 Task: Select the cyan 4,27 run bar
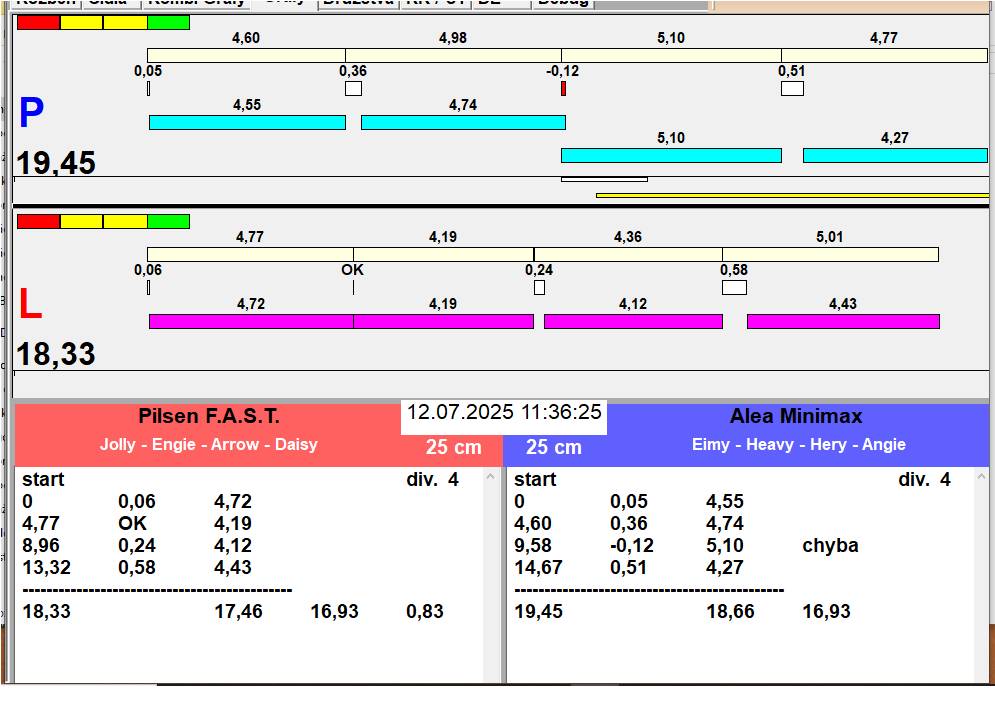click(895, 155)
